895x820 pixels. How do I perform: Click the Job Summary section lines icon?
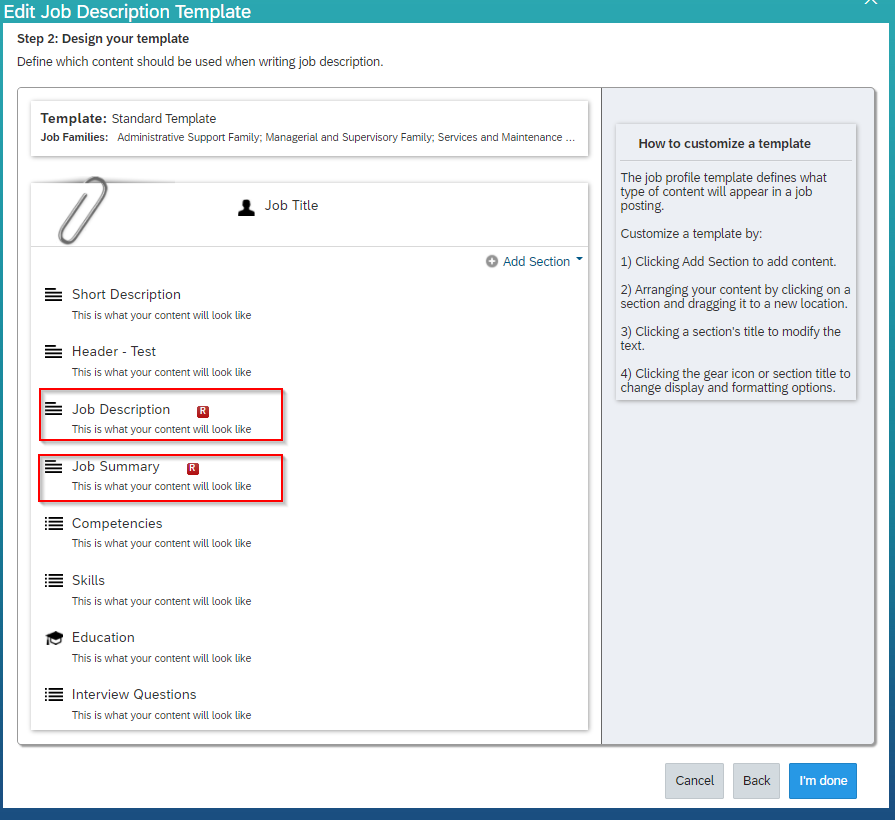(53, 466)
